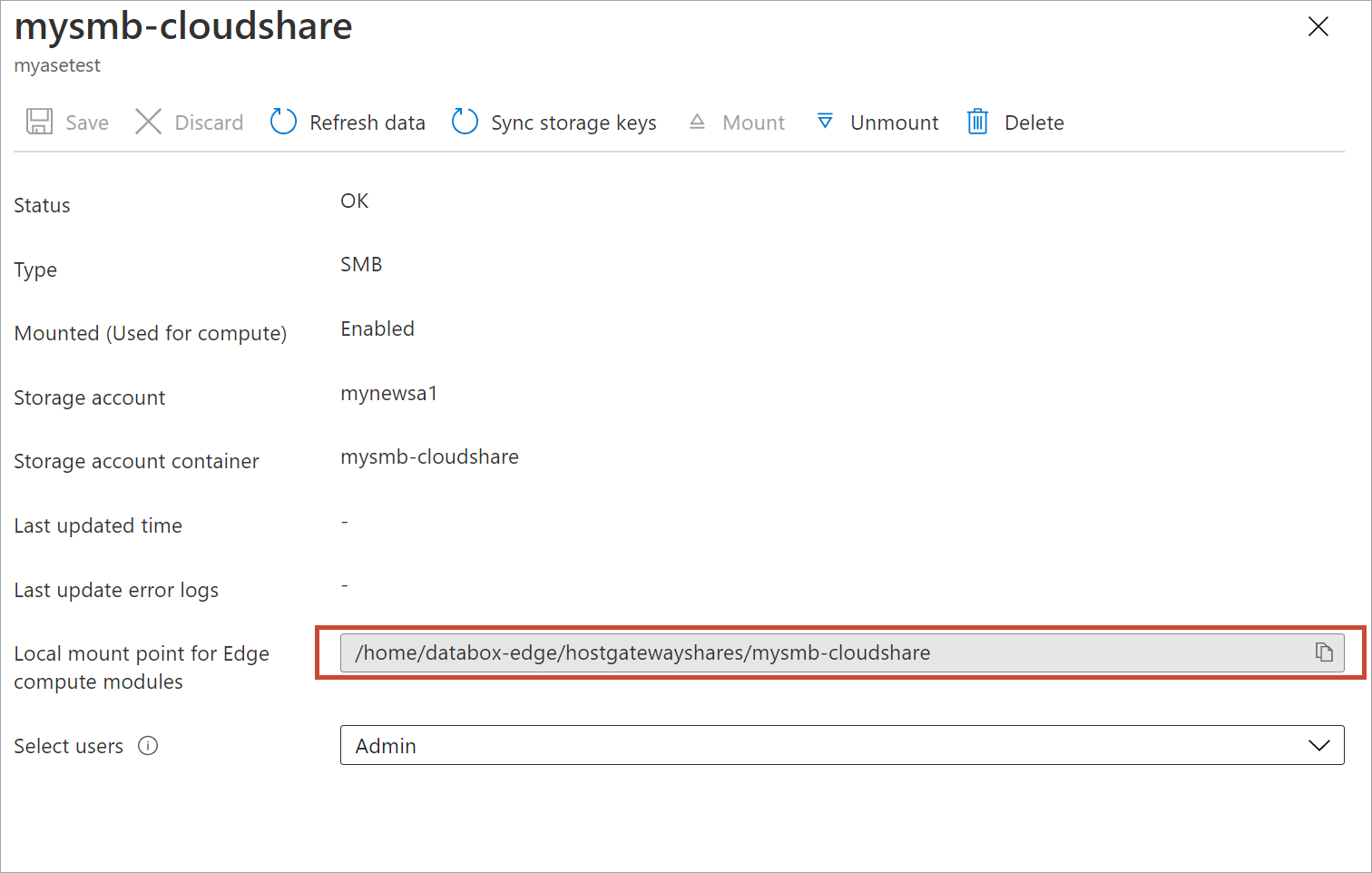Open the Select users Admin dropdown
The height and width of the screenshot is (873, 1372).
tap(840, 745)
